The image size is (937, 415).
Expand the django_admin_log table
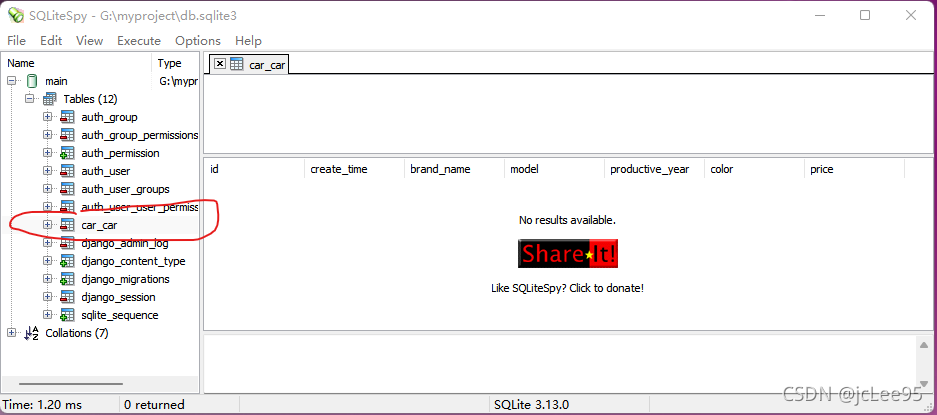(x=47, y=243)
